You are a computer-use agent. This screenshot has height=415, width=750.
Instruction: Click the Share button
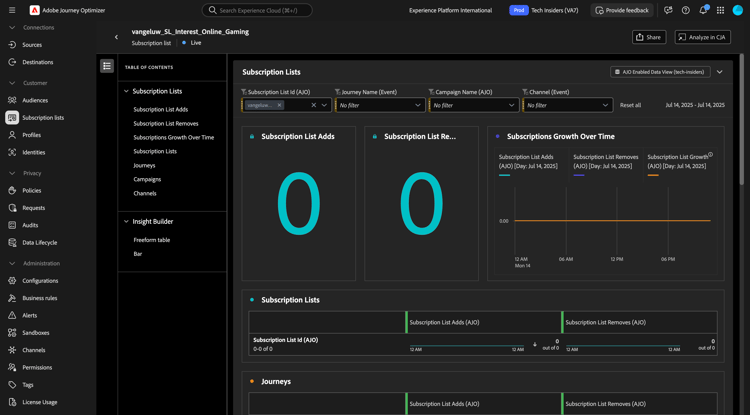pos(649,37)
